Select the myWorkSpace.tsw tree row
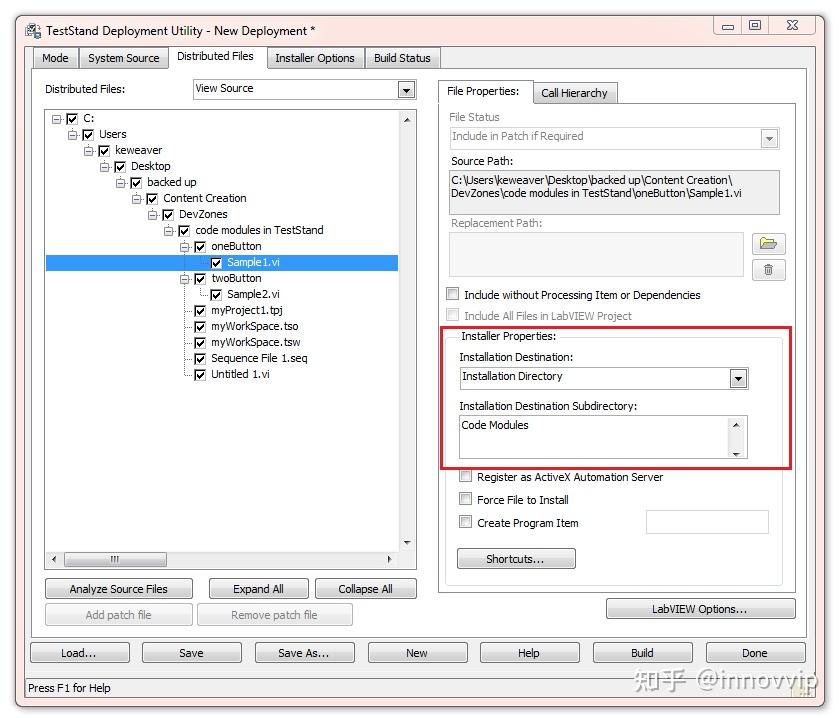 tap(256, 343)
